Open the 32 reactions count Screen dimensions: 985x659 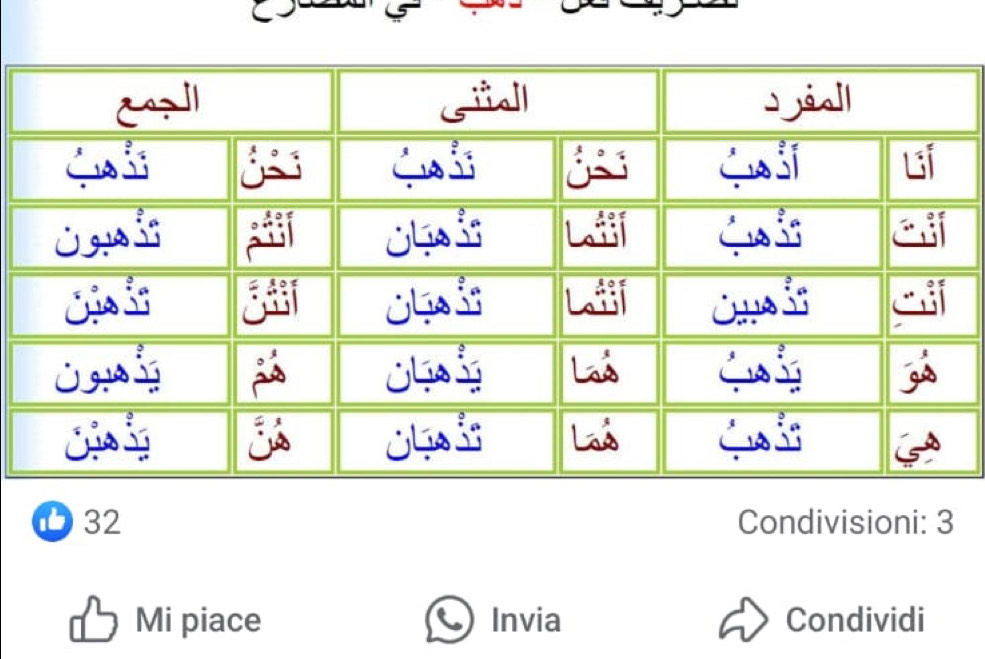102,523
